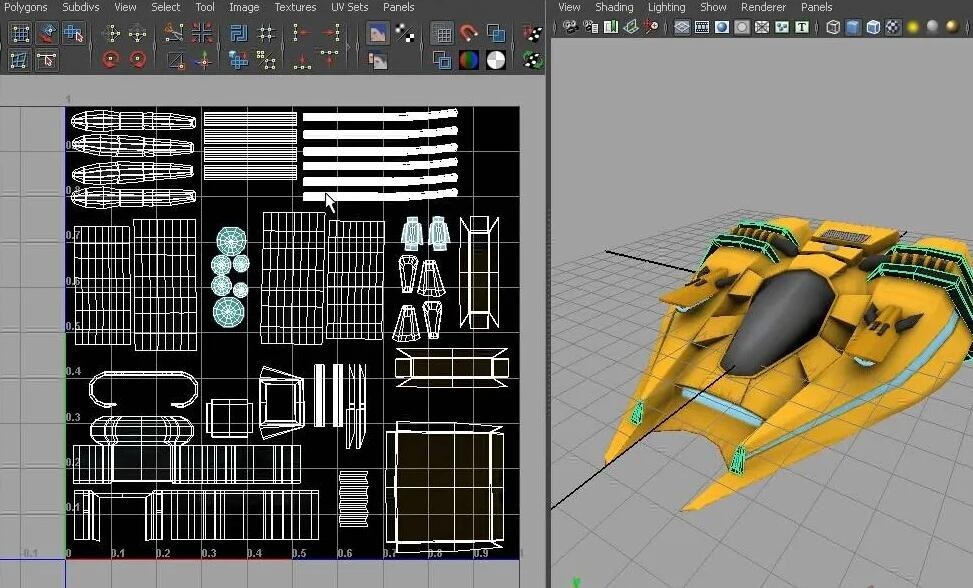
Task: Open the UV editor View menu
Action: click(x=125, y=7)
